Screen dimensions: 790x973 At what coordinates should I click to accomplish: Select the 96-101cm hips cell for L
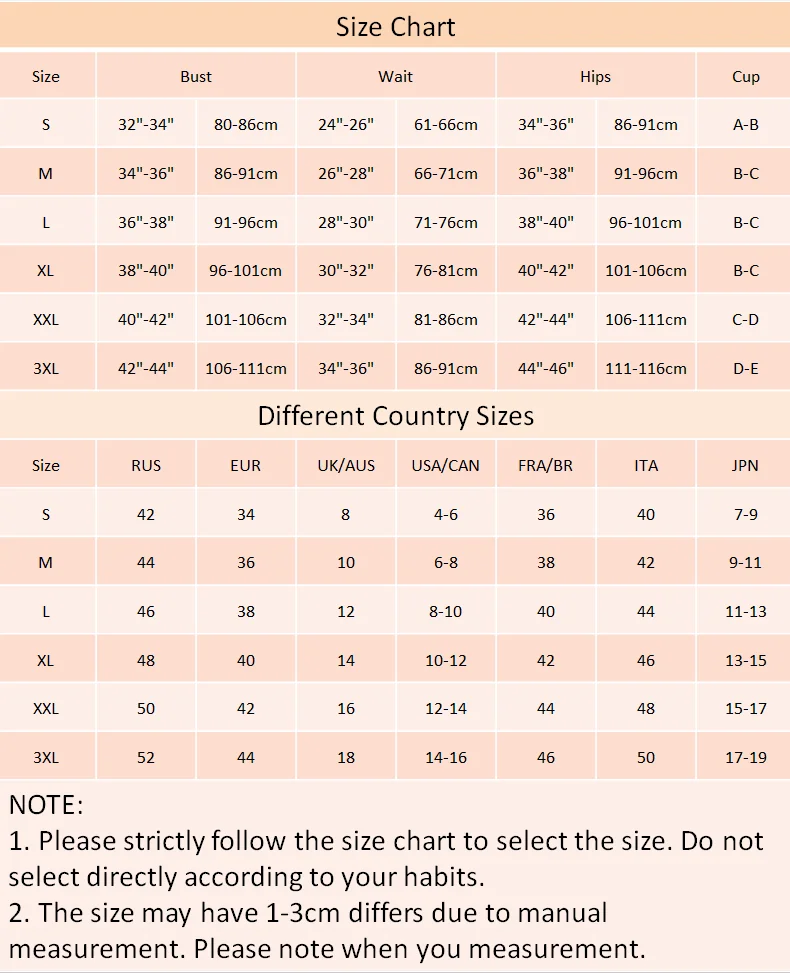[645, 222]
